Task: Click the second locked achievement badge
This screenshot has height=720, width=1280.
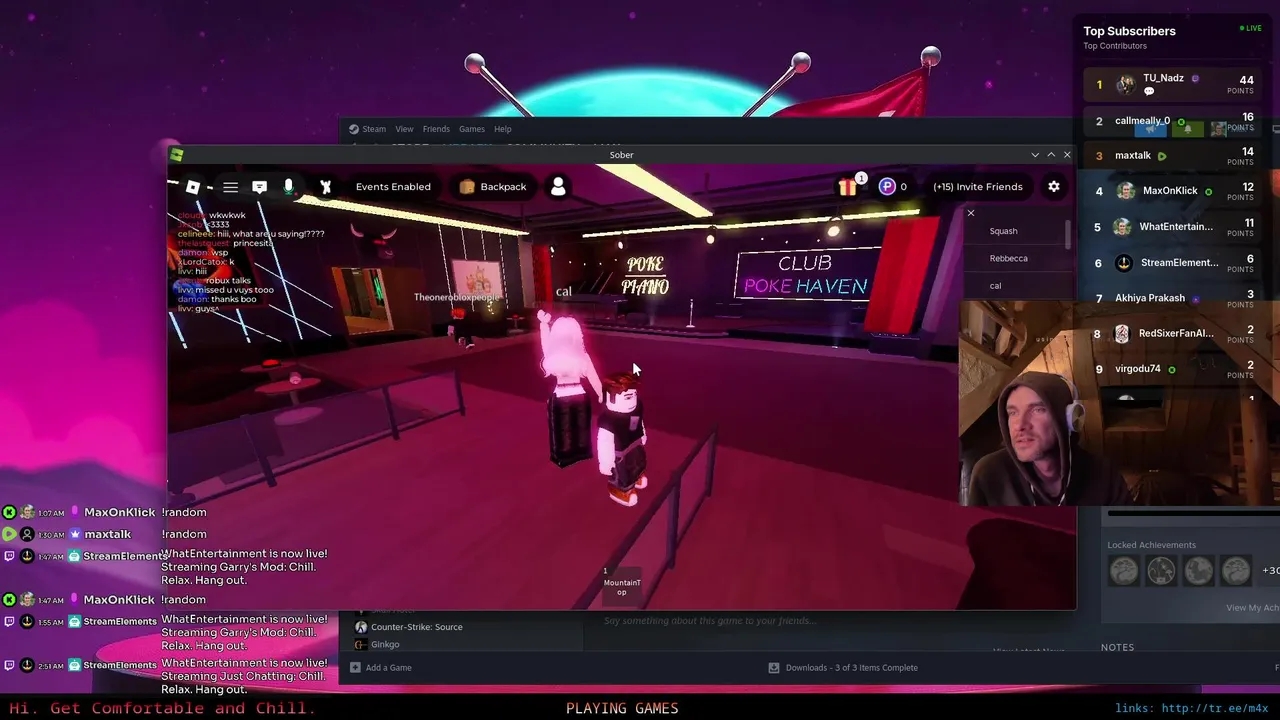Action: [x=1161, y=571]
